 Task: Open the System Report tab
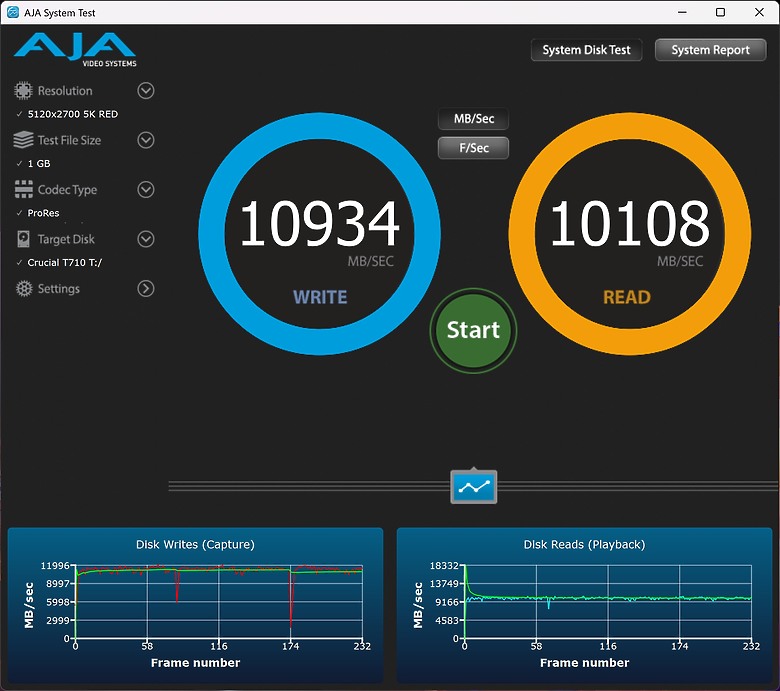710,50
